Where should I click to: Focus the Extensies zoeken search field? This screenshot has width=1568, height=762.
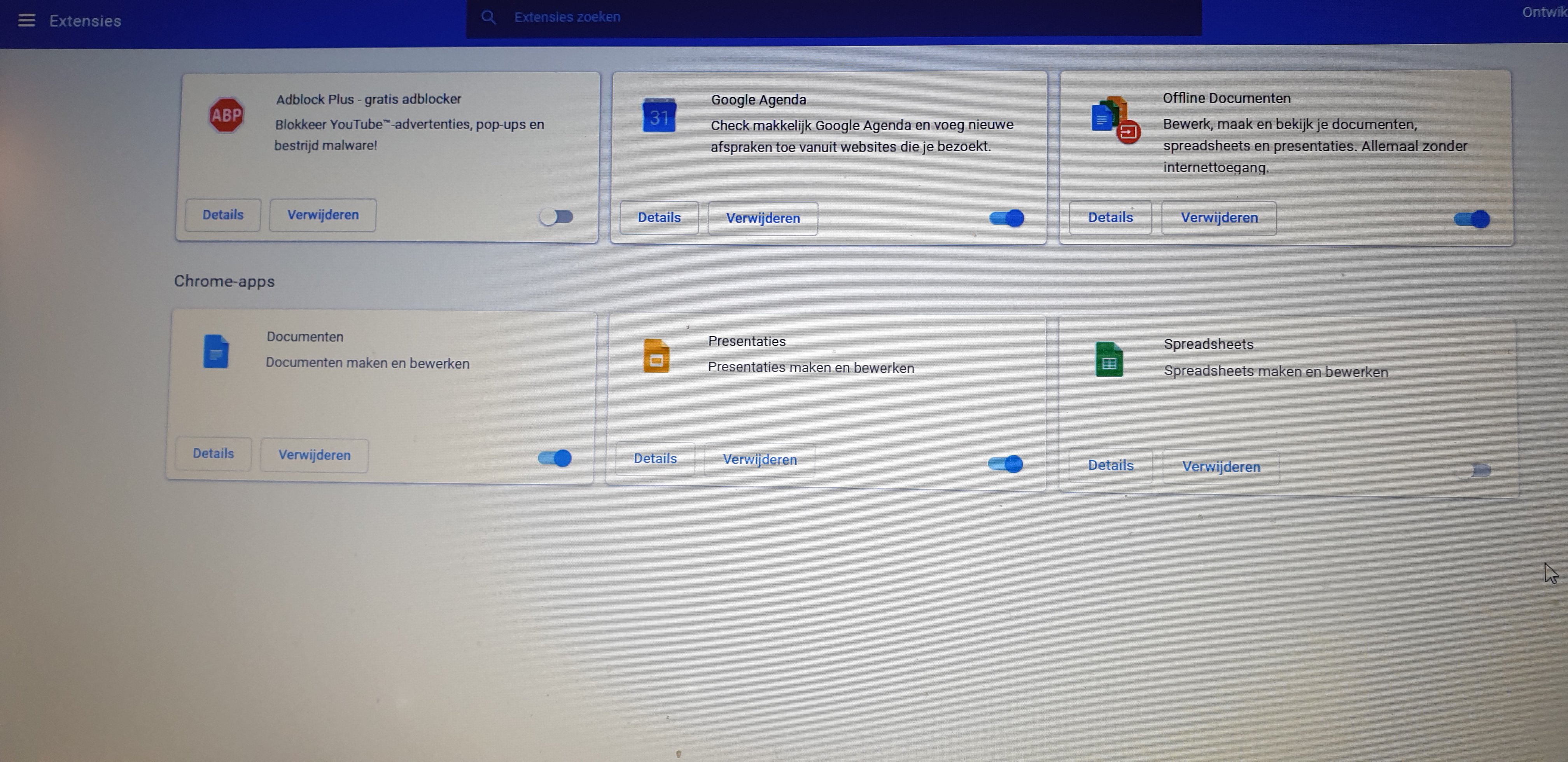[x=834, y=17]
